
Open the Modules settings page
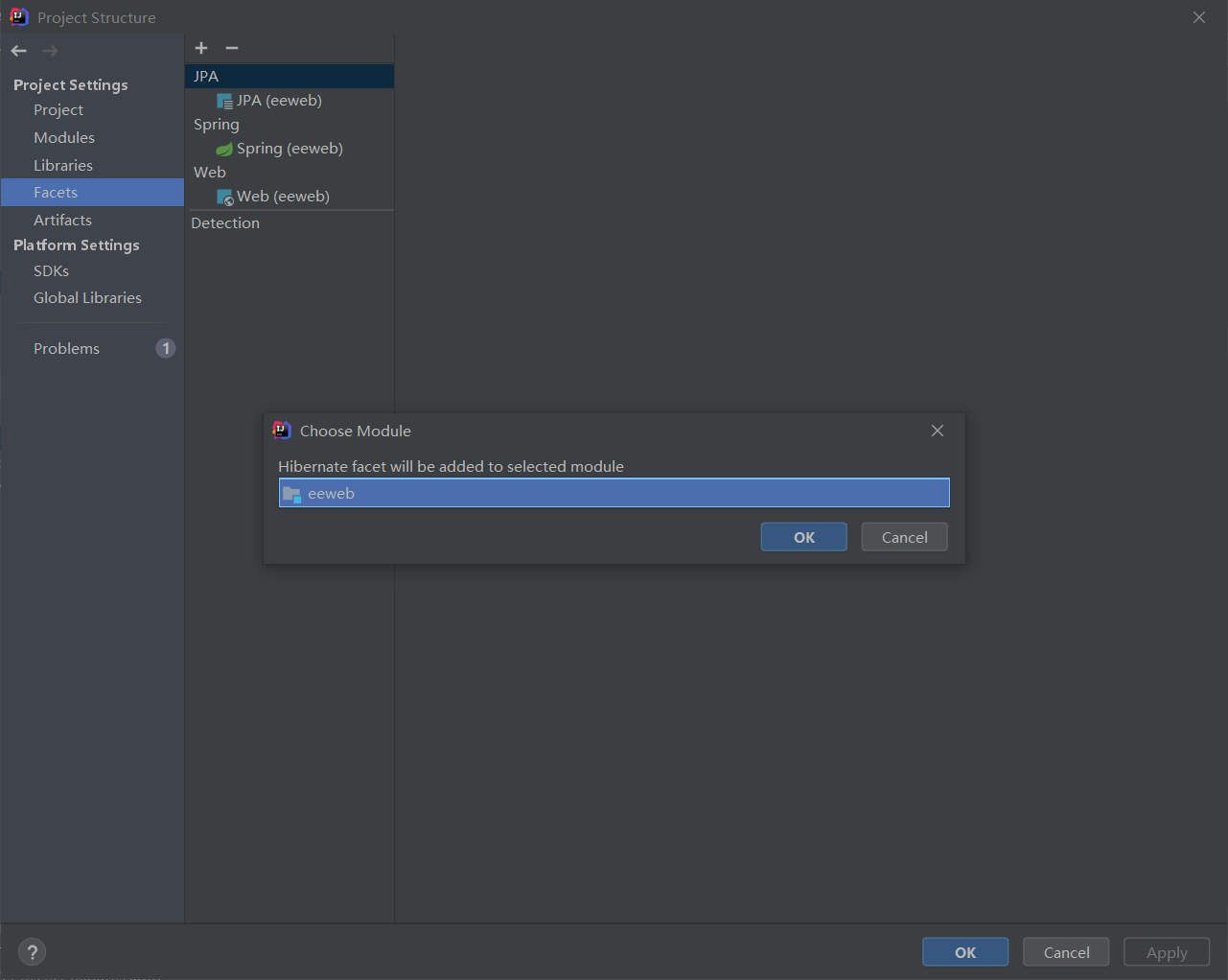(64, 138)
